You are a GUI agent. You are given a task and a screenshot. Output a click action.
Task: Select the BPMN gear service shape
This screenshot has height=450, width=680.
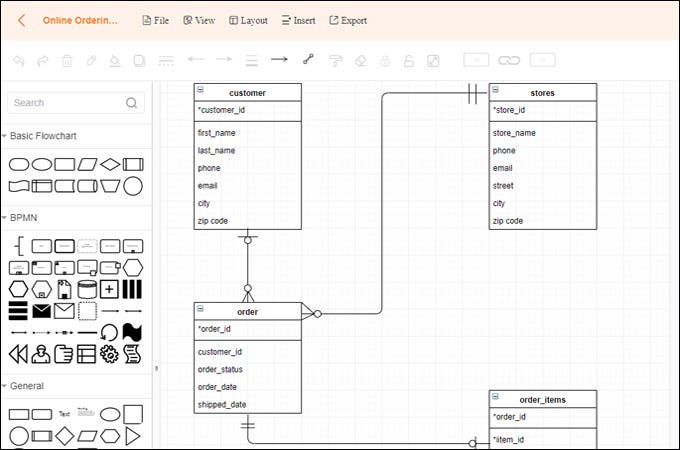coord(109,354)
